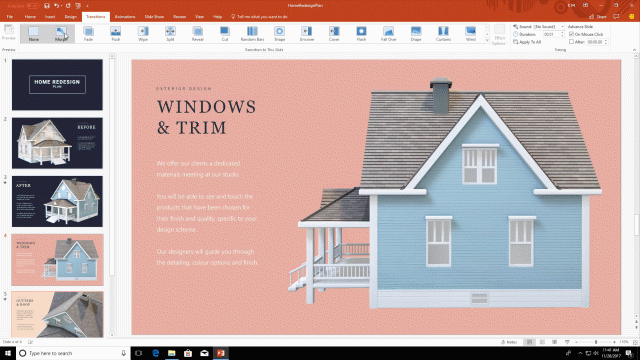Open the comments pane icon
Screen dimensions: 640x360
(616, 17)
